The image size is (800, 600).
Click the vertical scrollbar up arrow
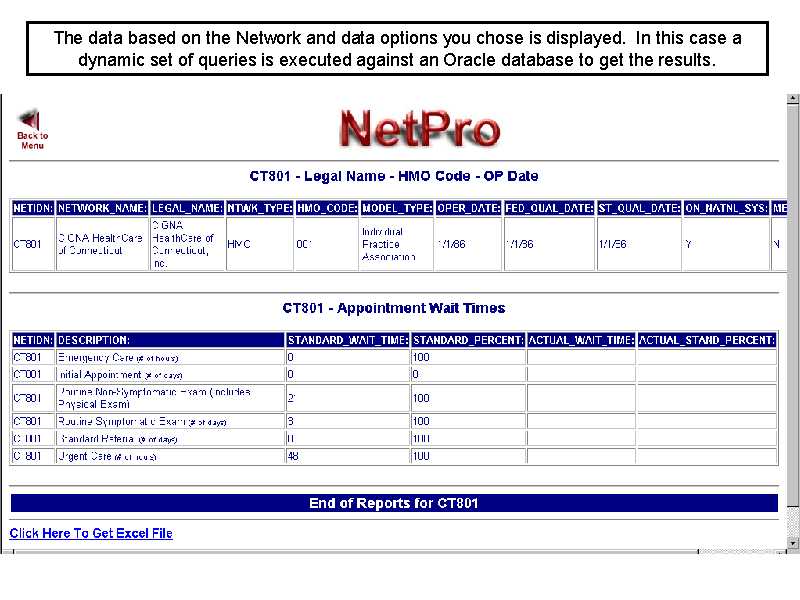click(792, 101)
